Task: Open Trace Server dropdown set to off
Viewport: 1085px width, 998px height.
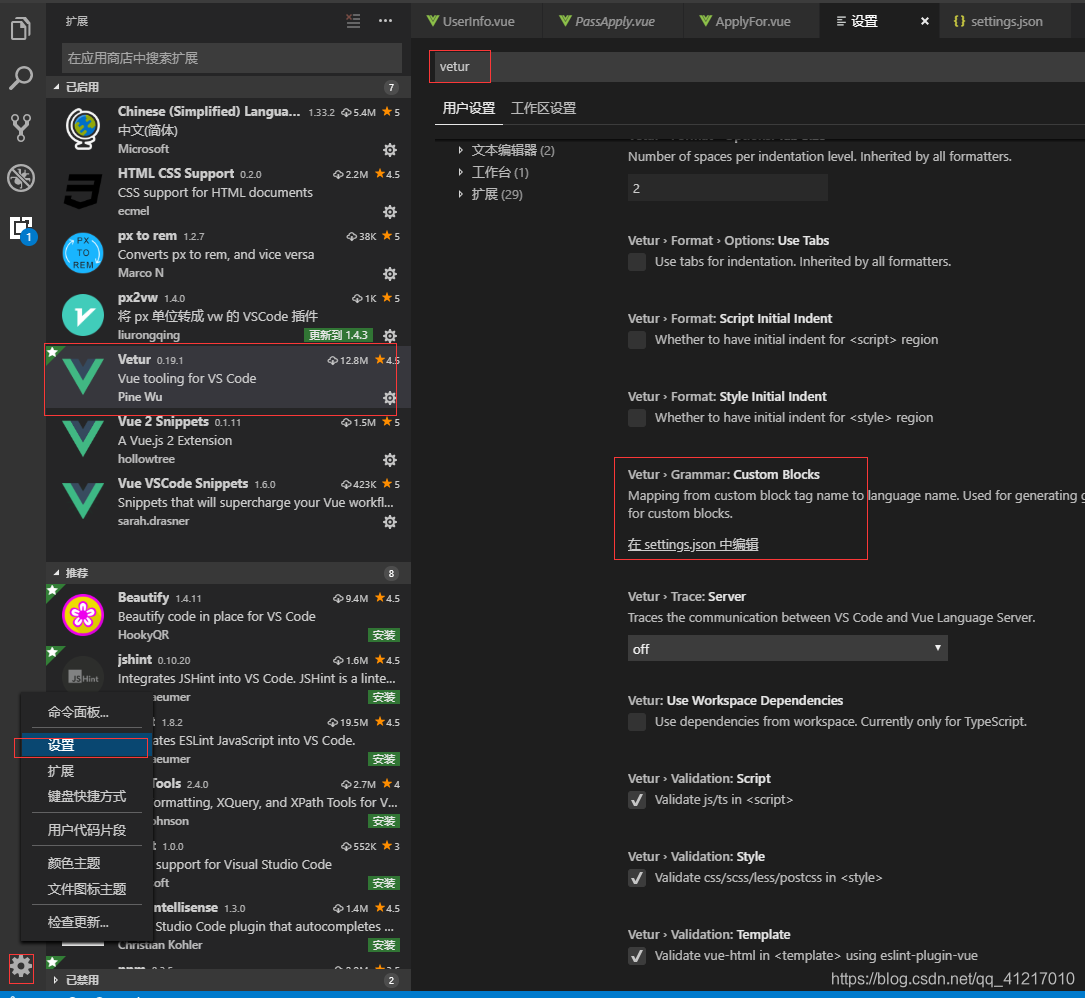Action: [787, 648]
